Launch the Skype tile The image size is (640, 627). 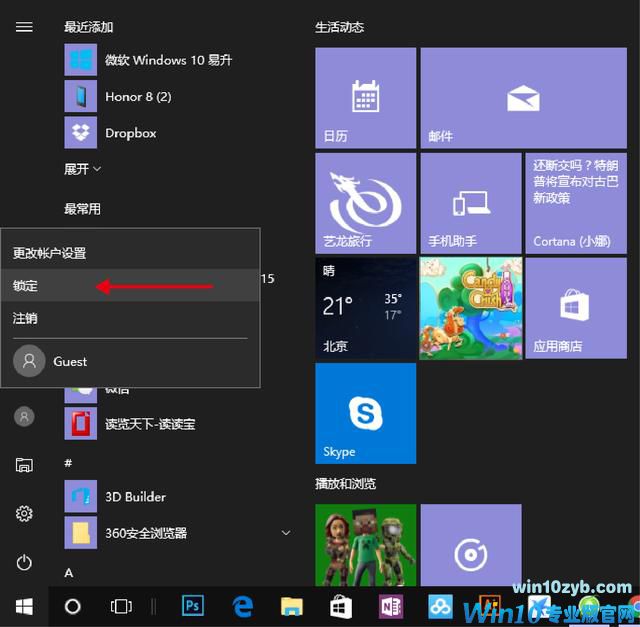[x=365, y=413]
